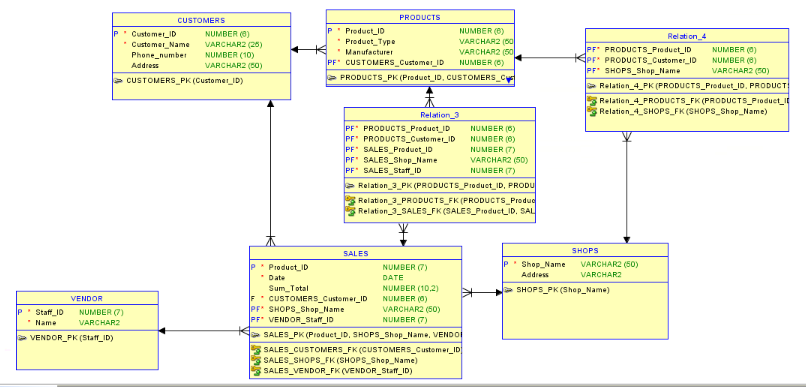Screen dimensions: 806x387
Task: Click relationship line between CUSTOMERS and SALES
Action: tap(270, 172)
